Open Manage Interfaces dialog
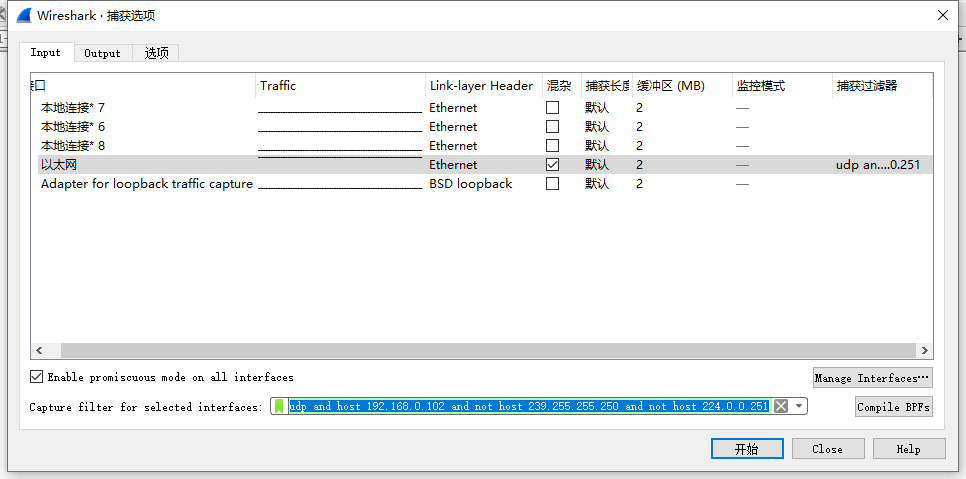 [872, 378]
